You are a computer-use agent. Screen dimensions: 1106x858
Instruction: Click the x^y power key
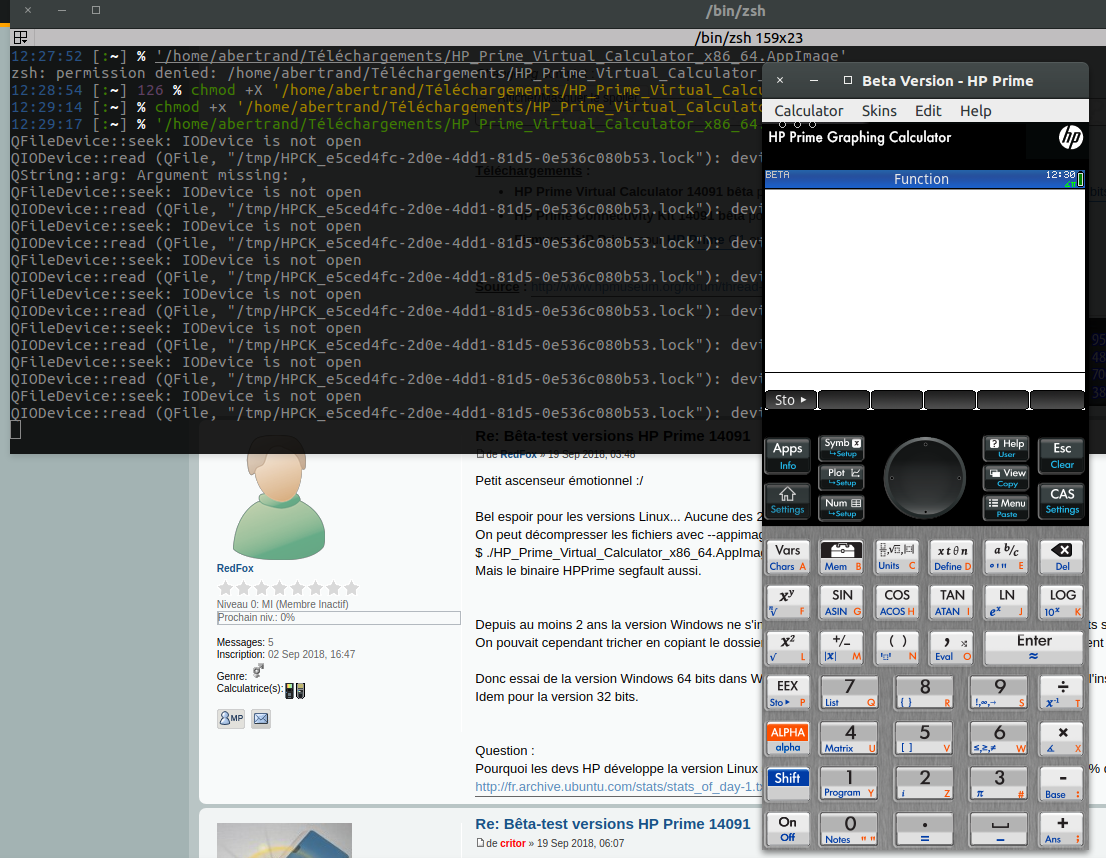[787, 602]
